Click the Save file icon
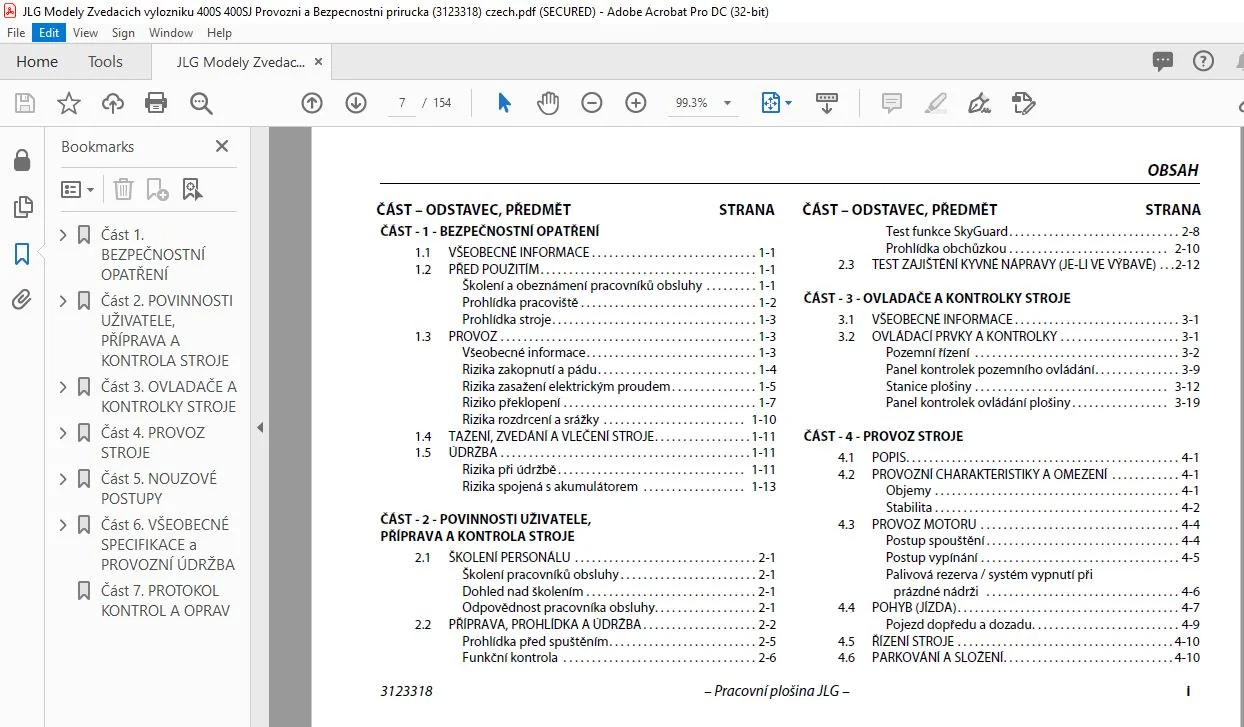Screen dimensions: 1244x727 (25, 103)
